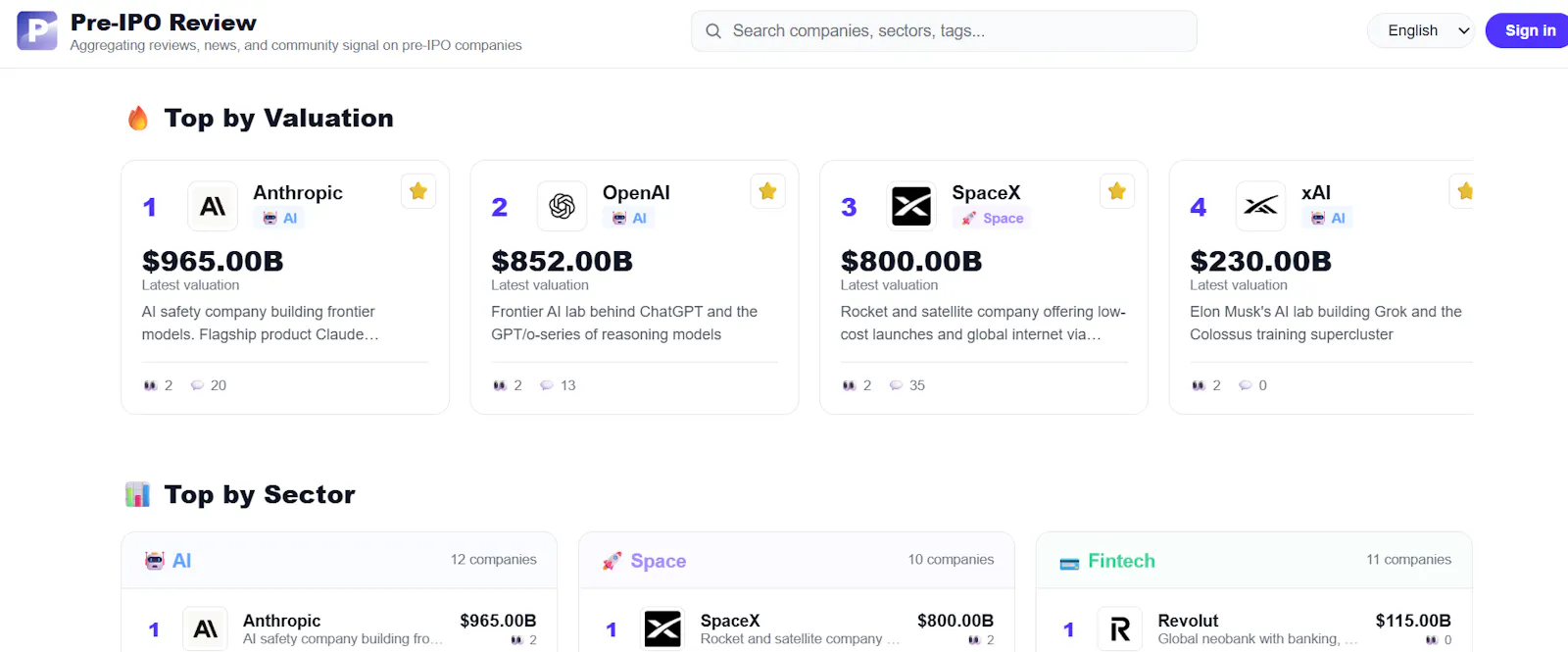1568x652 pixels.
Task: Click SpaceX logo in Space sector list
Action: (662, 629)
